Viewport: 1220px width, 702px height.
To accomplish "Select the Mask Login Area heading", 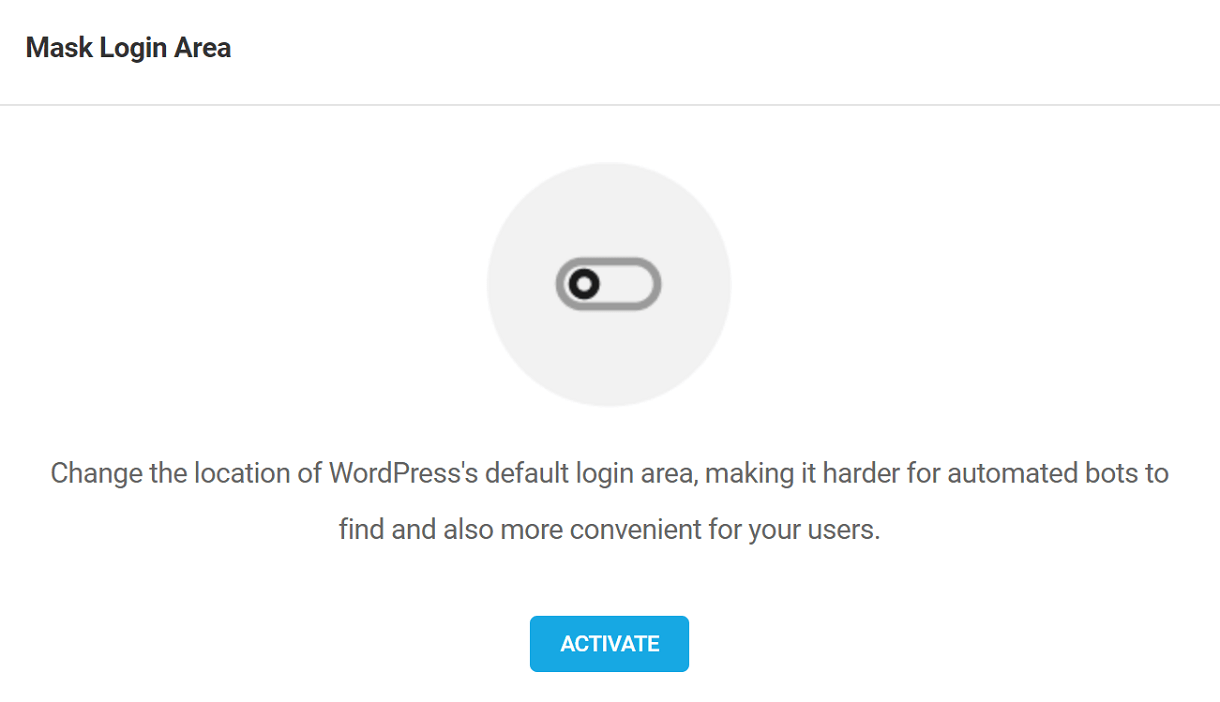I will tap(128, 48).
